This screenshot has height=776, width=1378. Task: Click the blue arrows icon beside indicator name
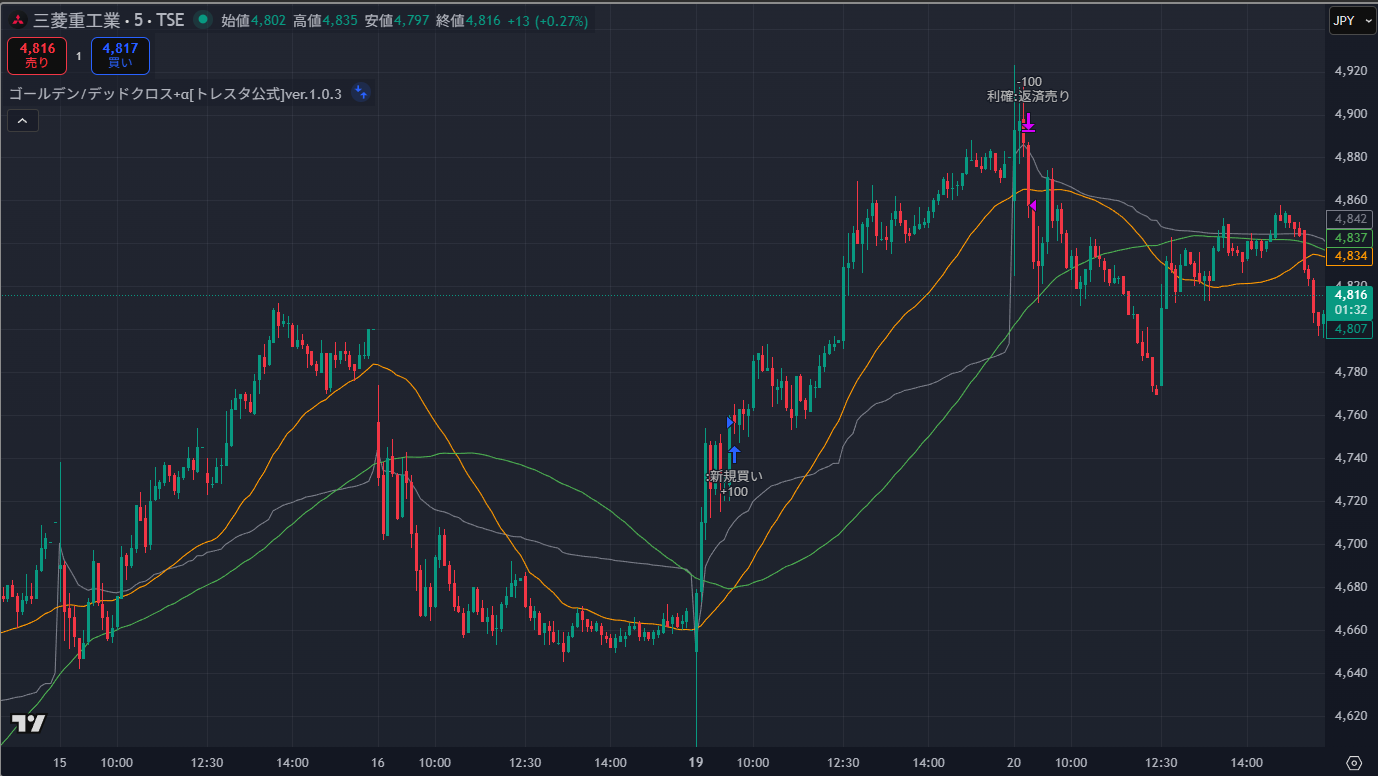(x=361, y=94)
